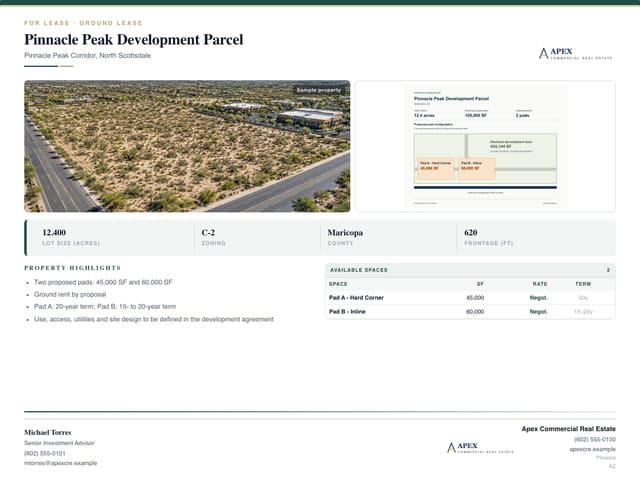Image resolution: width=640 pixels, height=495 pixels.
Task: Click the Apex logo in the page header
Action: click(x=576, y=53)
